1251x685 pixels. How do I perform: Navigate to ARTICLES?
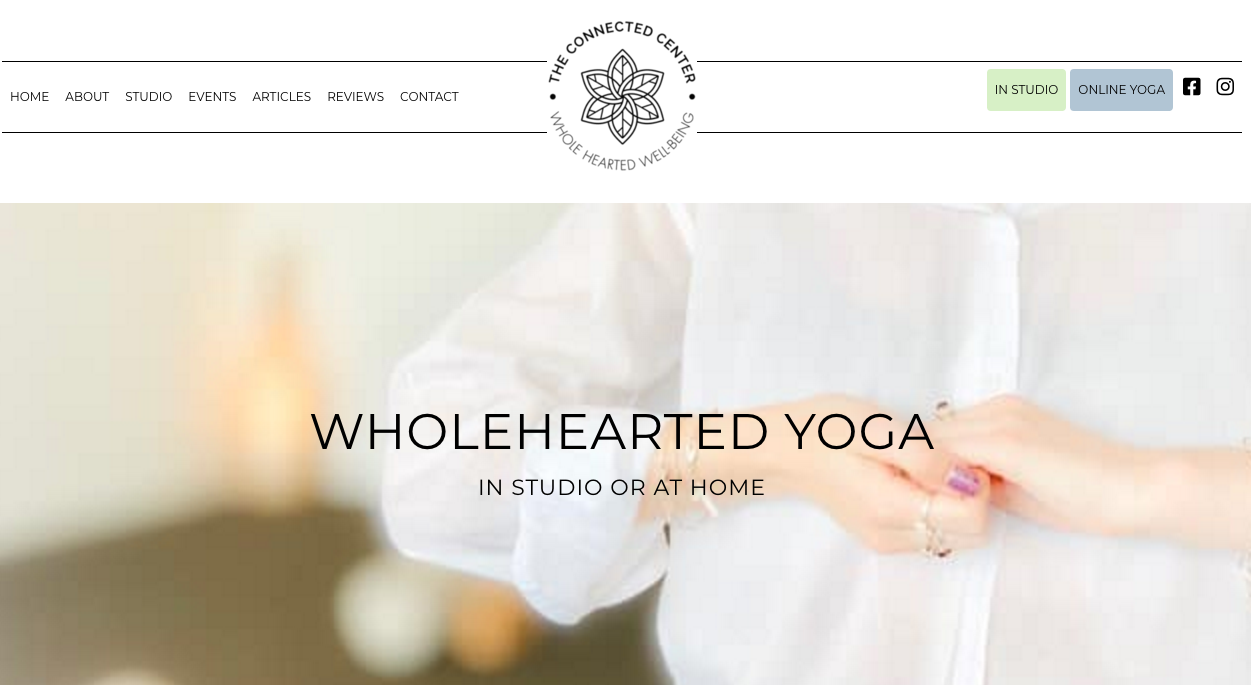[281, 97]
